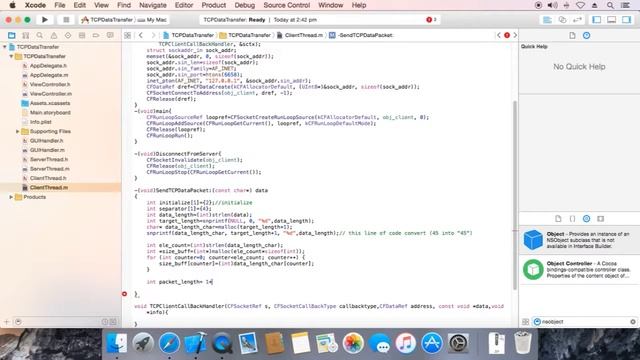Jump to previous issue arrow
640x360 pixels.
point(498,36)
